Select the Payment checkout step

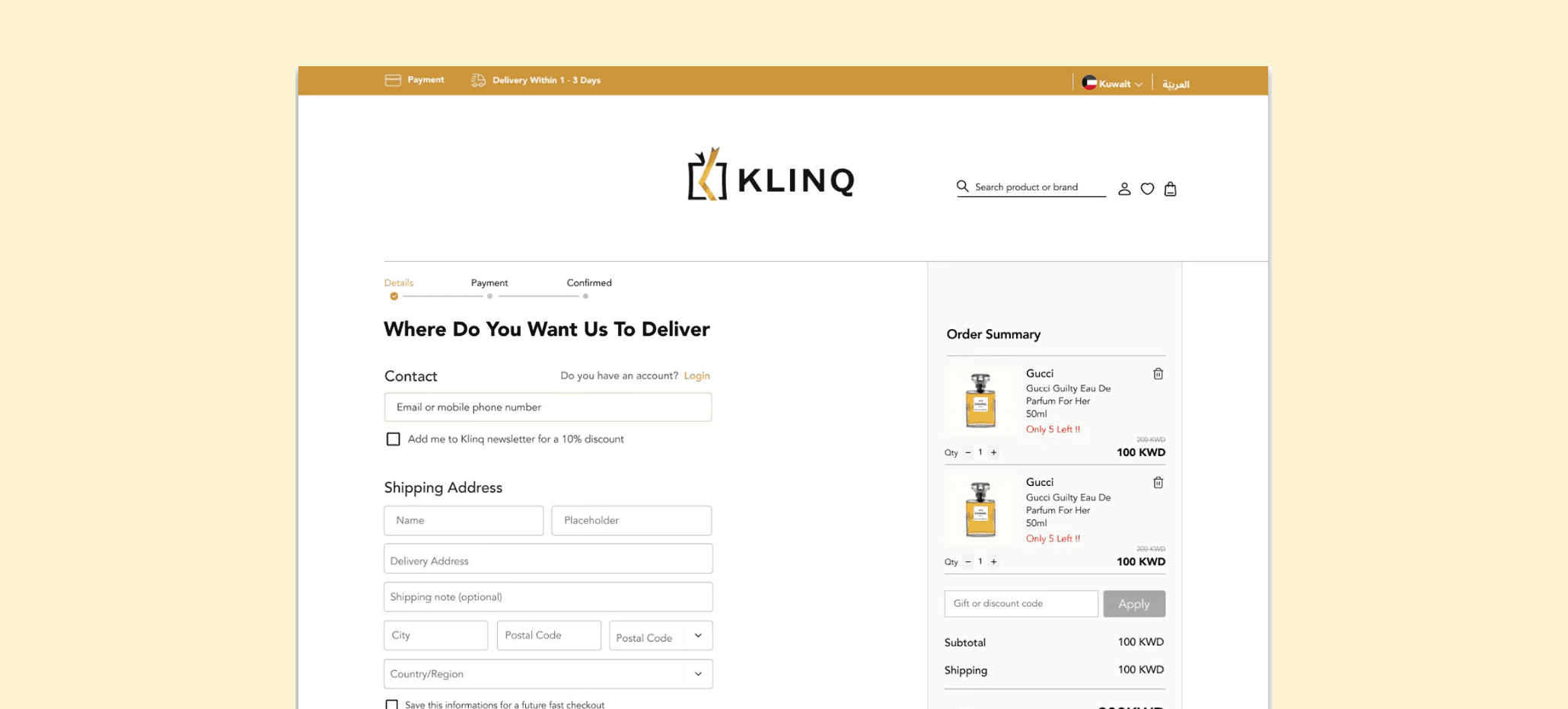click(489, 283)
